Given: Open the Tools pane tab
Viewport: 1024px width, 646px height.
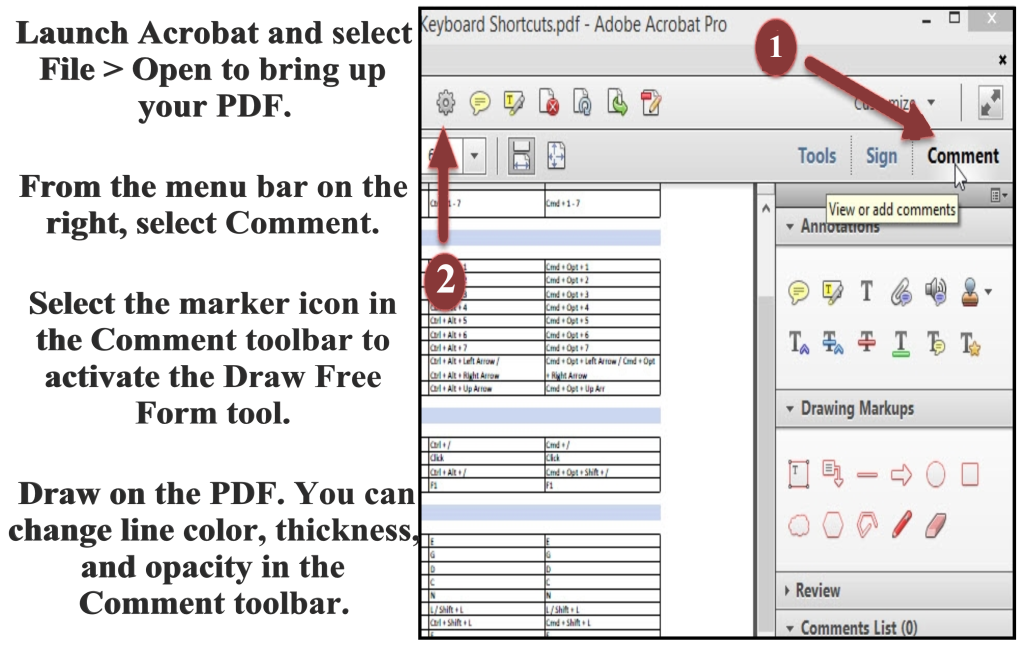Looking at the screenshot, I should [816, 156].
